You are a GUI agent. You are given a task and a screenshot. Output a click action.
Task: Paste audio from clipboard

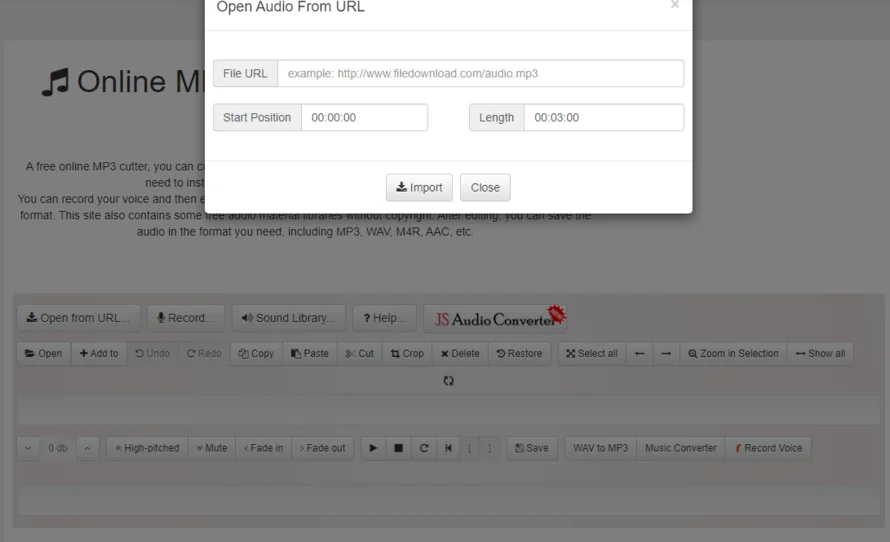[310, 354]
